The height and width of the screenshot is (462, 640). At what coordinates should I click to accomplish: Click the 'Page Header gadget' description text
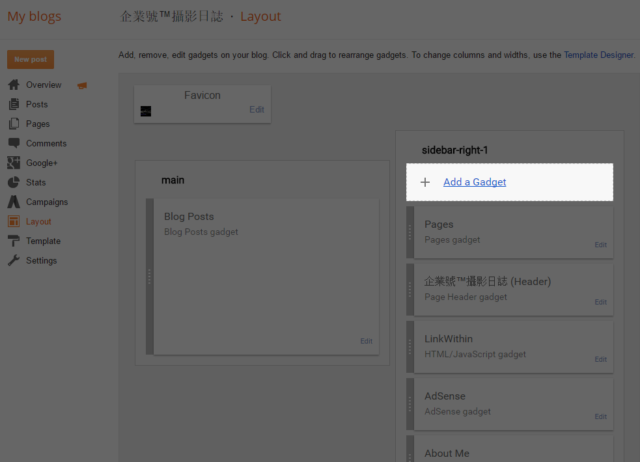pyautogui.click(x=465, y=297)
